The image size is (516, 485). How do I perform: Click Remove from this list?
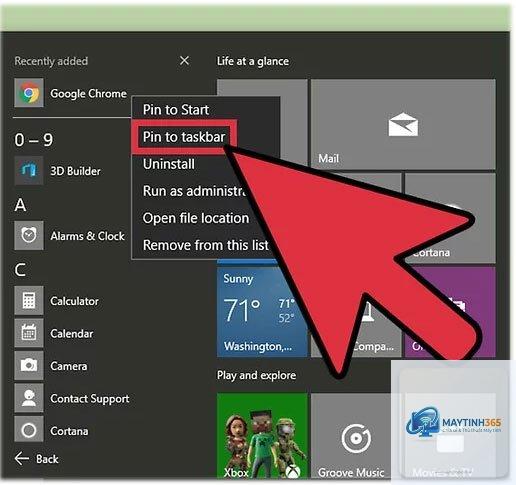205,245
